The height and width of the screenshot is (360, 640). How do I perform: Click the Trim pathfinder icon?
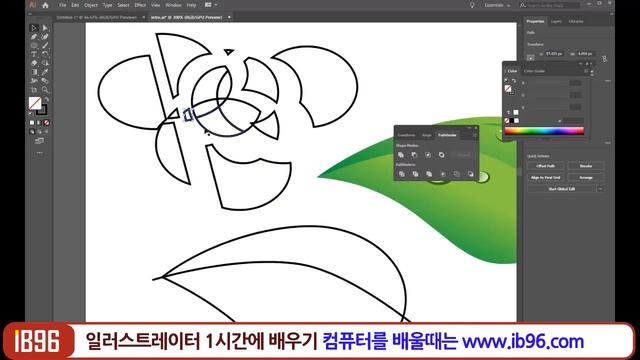point(415,174)
